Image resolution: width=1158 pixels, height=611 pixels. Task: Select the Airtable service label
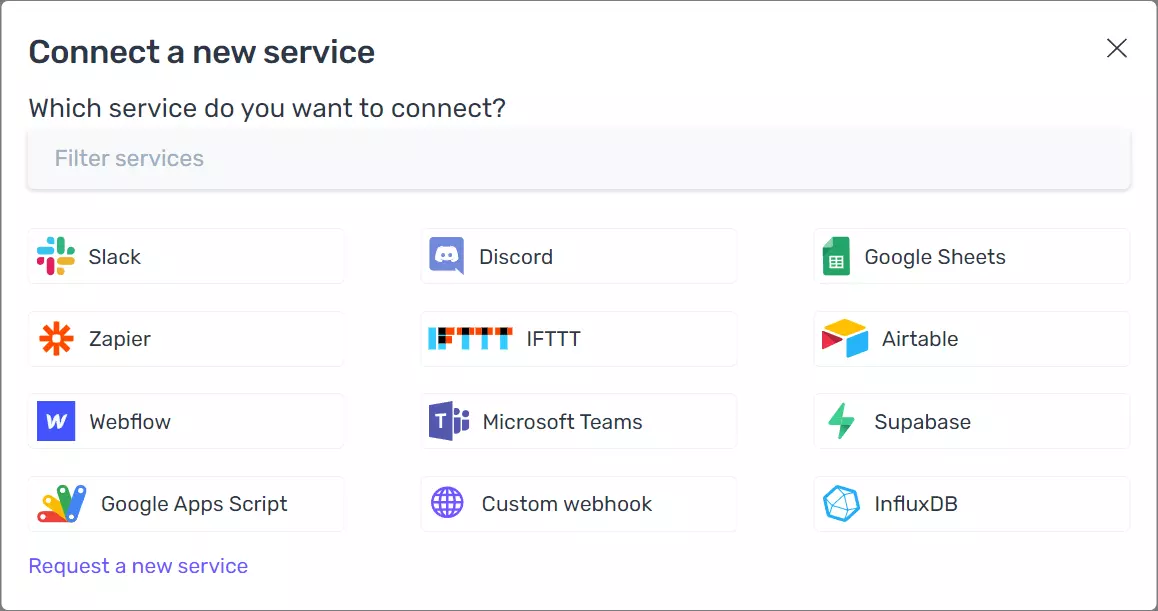pos(920,339)
